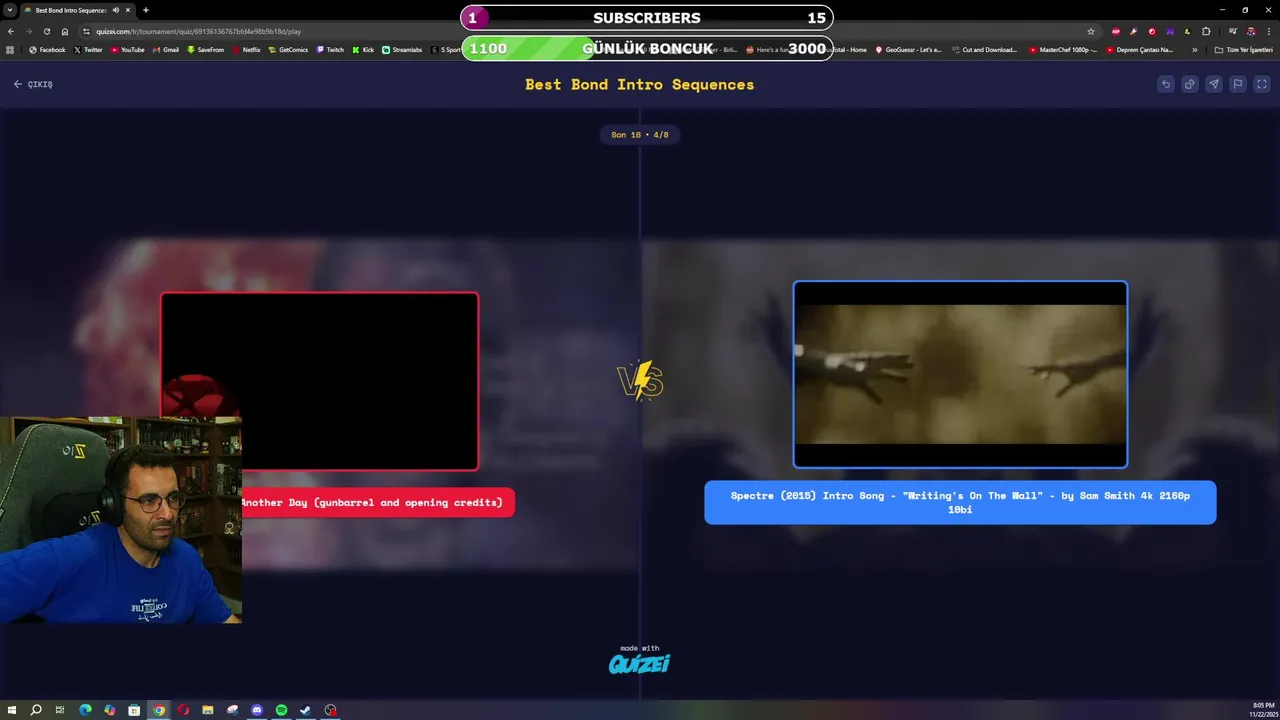The width and height of the screenshot is (1280, 720).
Task: Open Tüm Yer İşaretleri bookmarks folder
Action: [x=1244, y=50]
